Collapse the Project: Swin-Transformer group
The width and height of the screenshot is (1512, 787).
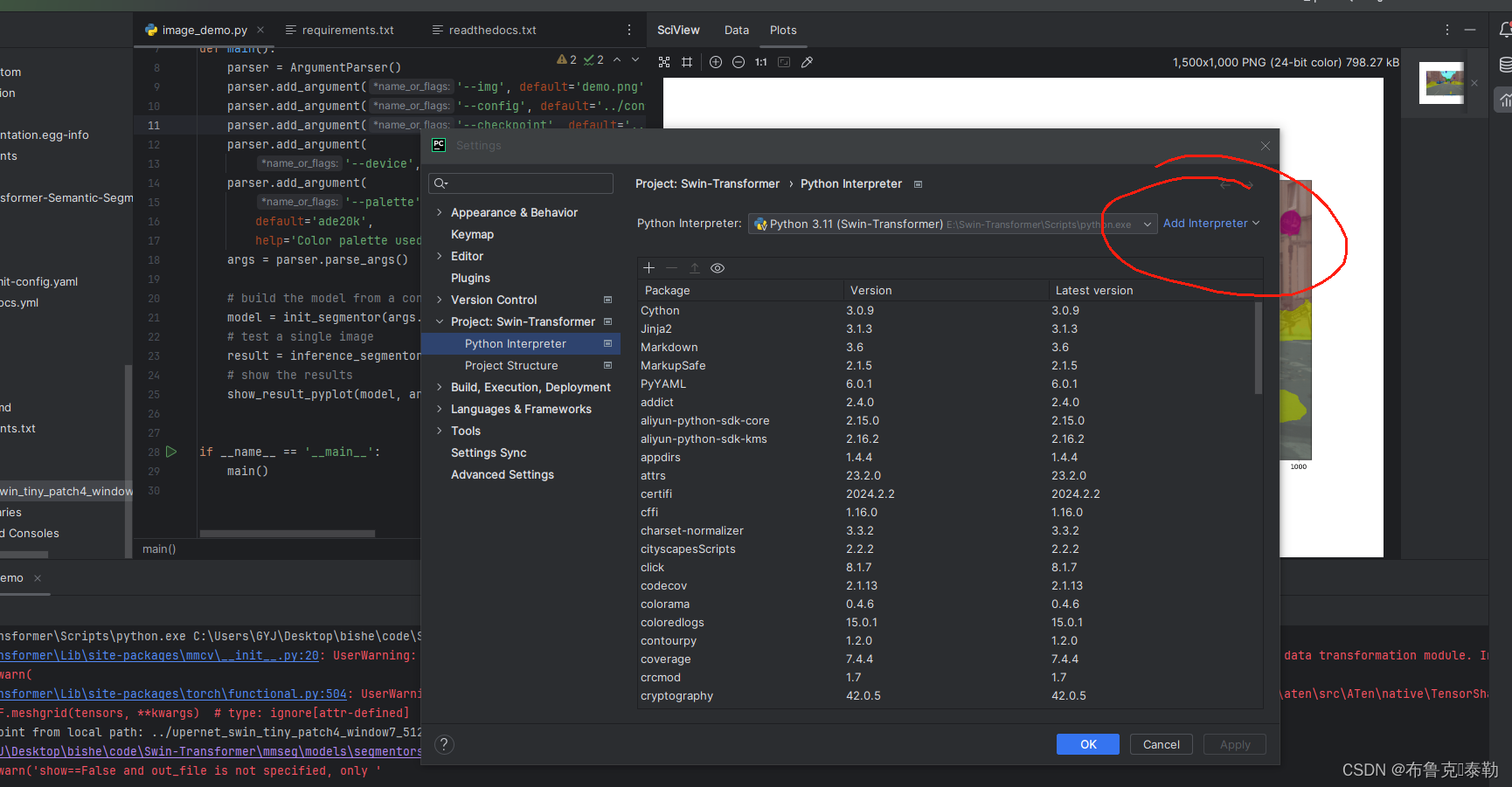tap(440, 321)
